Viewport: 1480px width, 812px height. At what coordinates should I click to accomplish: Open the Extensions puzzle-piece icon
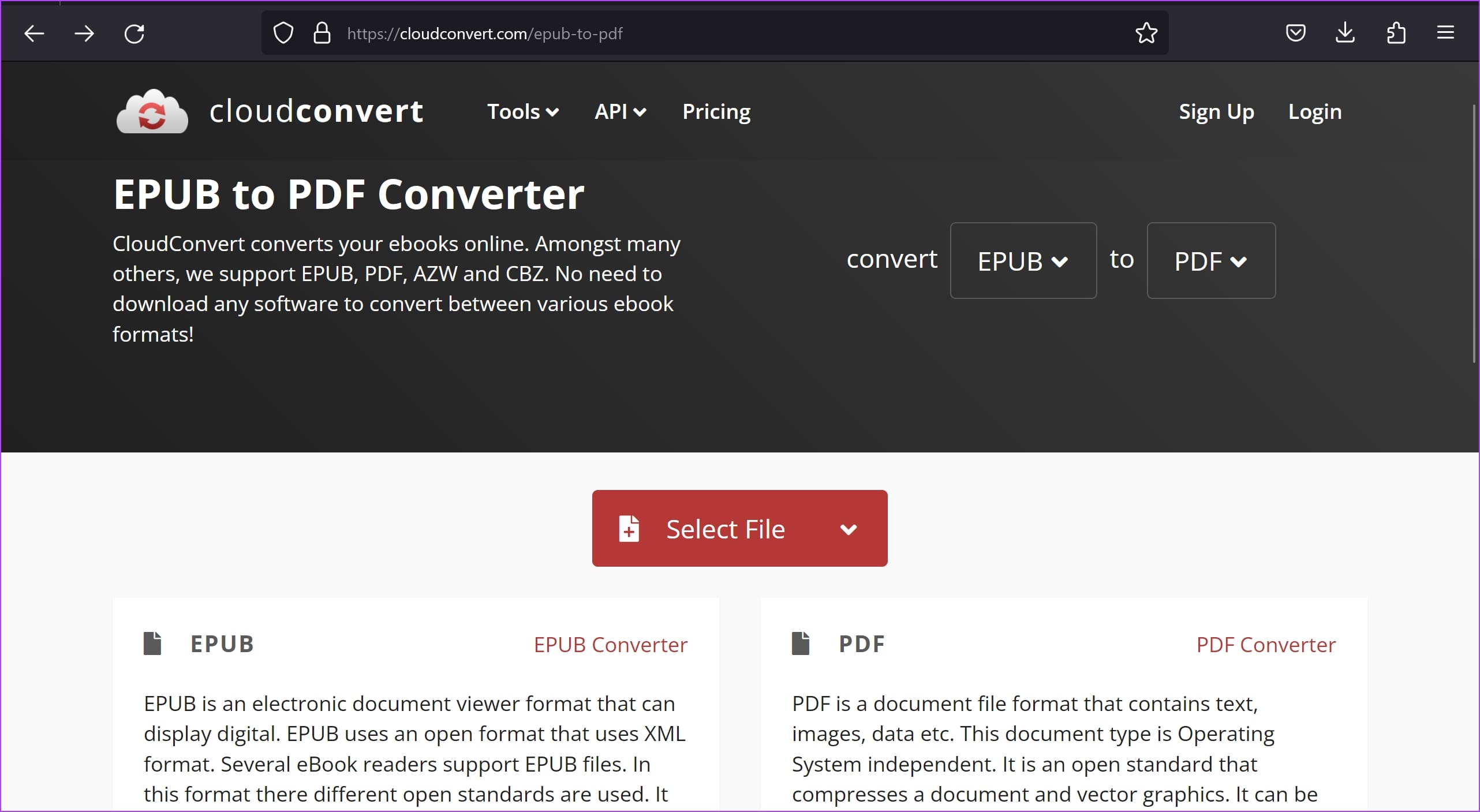(1396, 33)
